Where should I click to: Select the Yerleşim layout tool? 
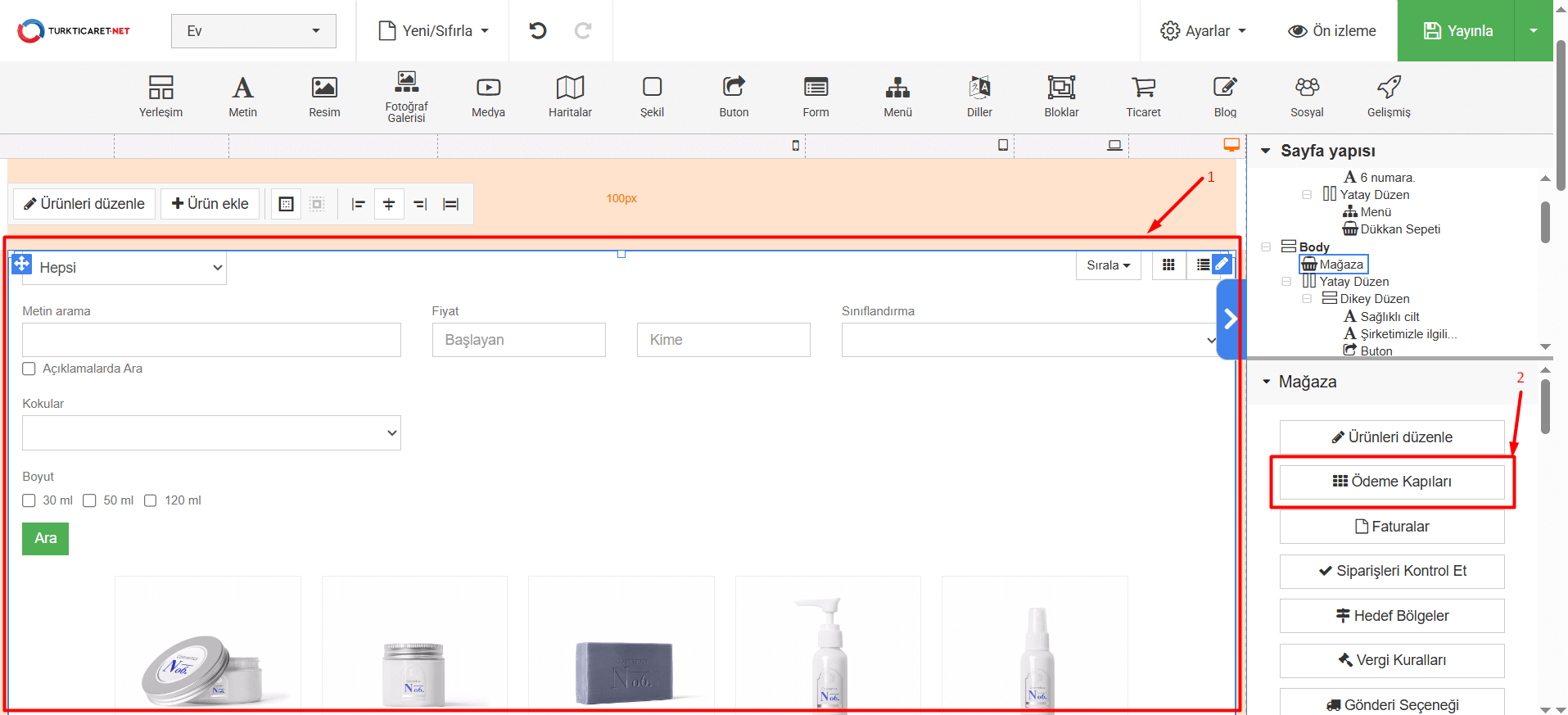click(x=160, y=96)
